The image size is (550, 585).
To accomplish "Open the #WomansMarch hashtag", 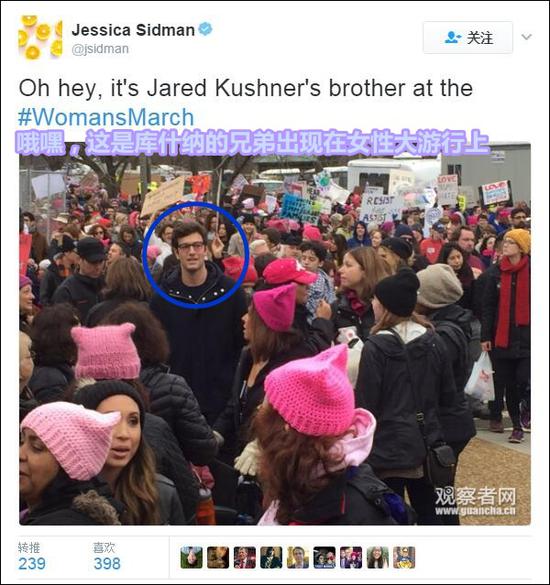I will point(106,118).
